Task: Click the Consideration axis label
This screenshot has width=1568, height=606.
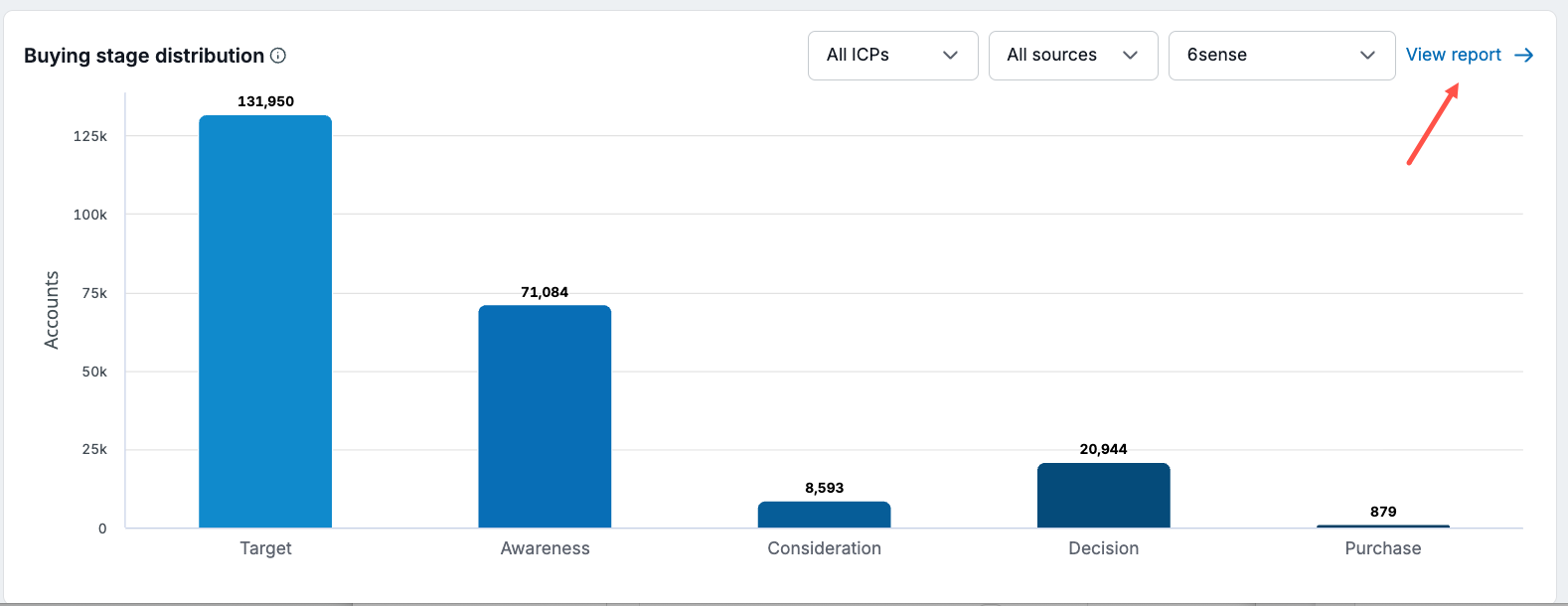Action: pyautogui.click(x=824, y=548)
